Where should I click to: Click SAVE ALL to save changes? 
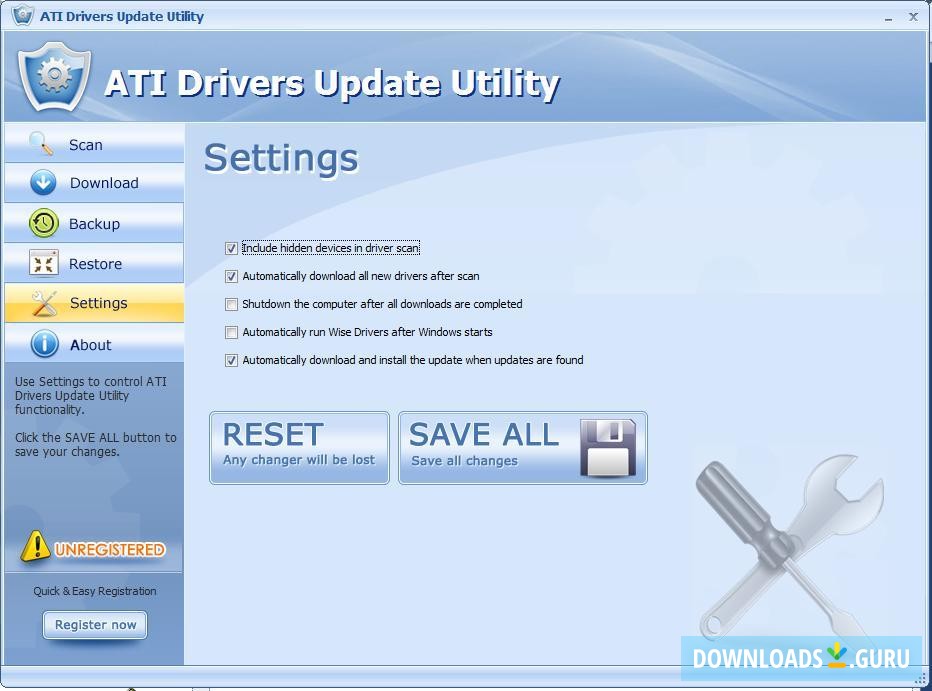click(x=520, y=447)
